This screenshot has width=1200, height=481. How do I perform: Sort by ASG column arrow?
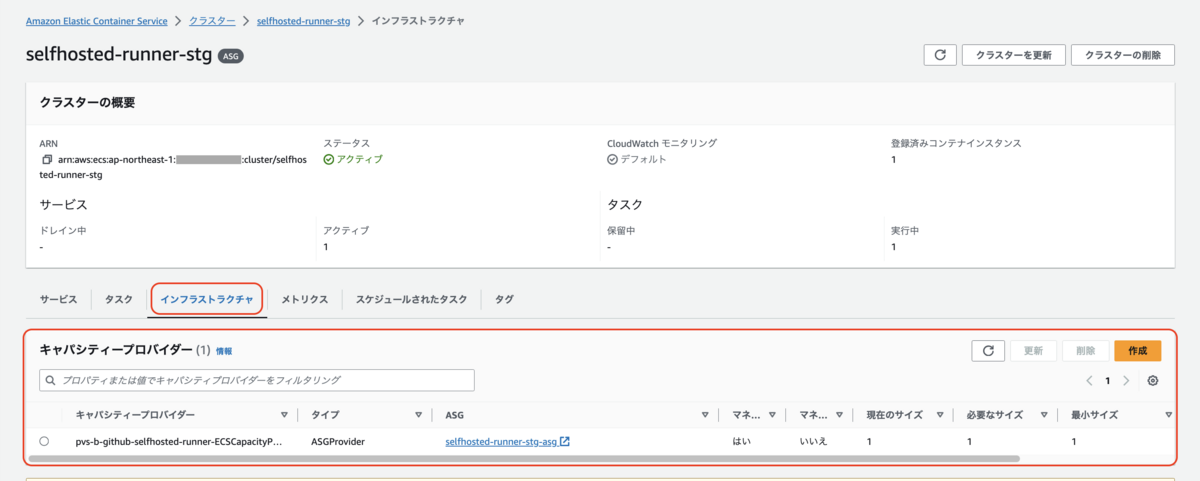coord(706,414)
